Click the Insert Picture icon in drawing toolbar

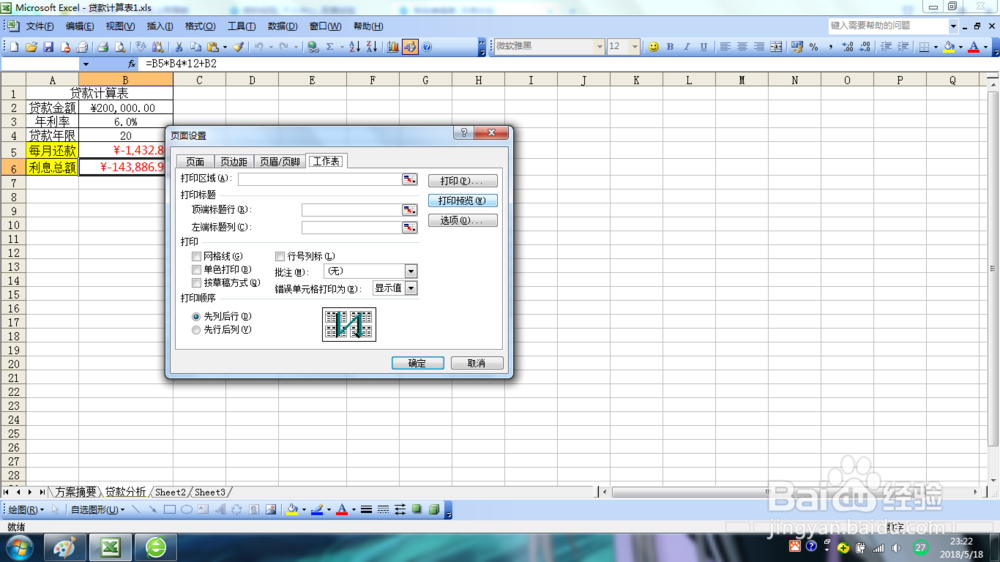(x=270, y=510)
